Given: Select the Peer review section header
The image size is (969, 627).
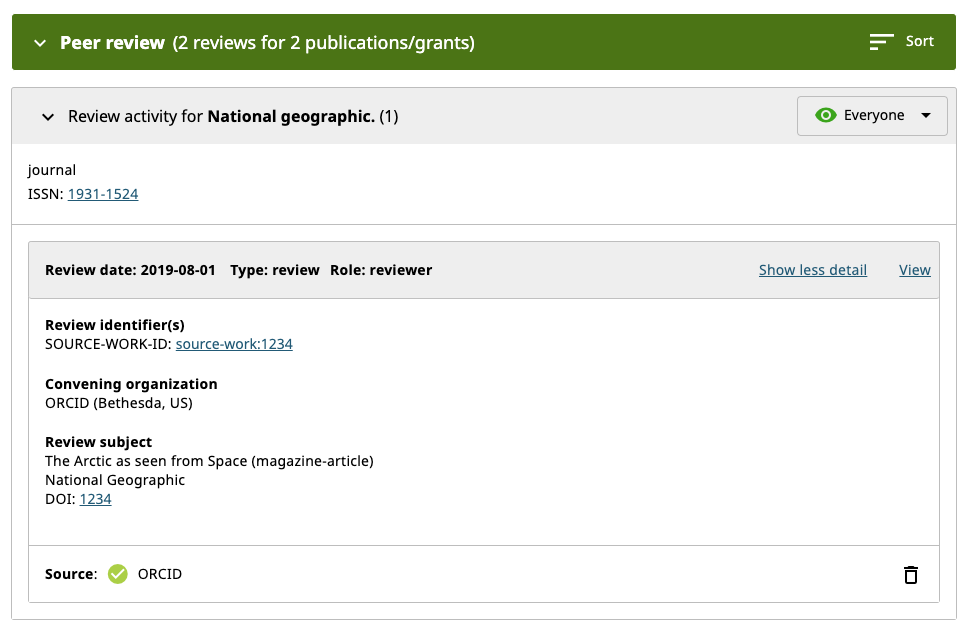Looking at the screenshot, I should pyautogui.click(x=112, y=43).
